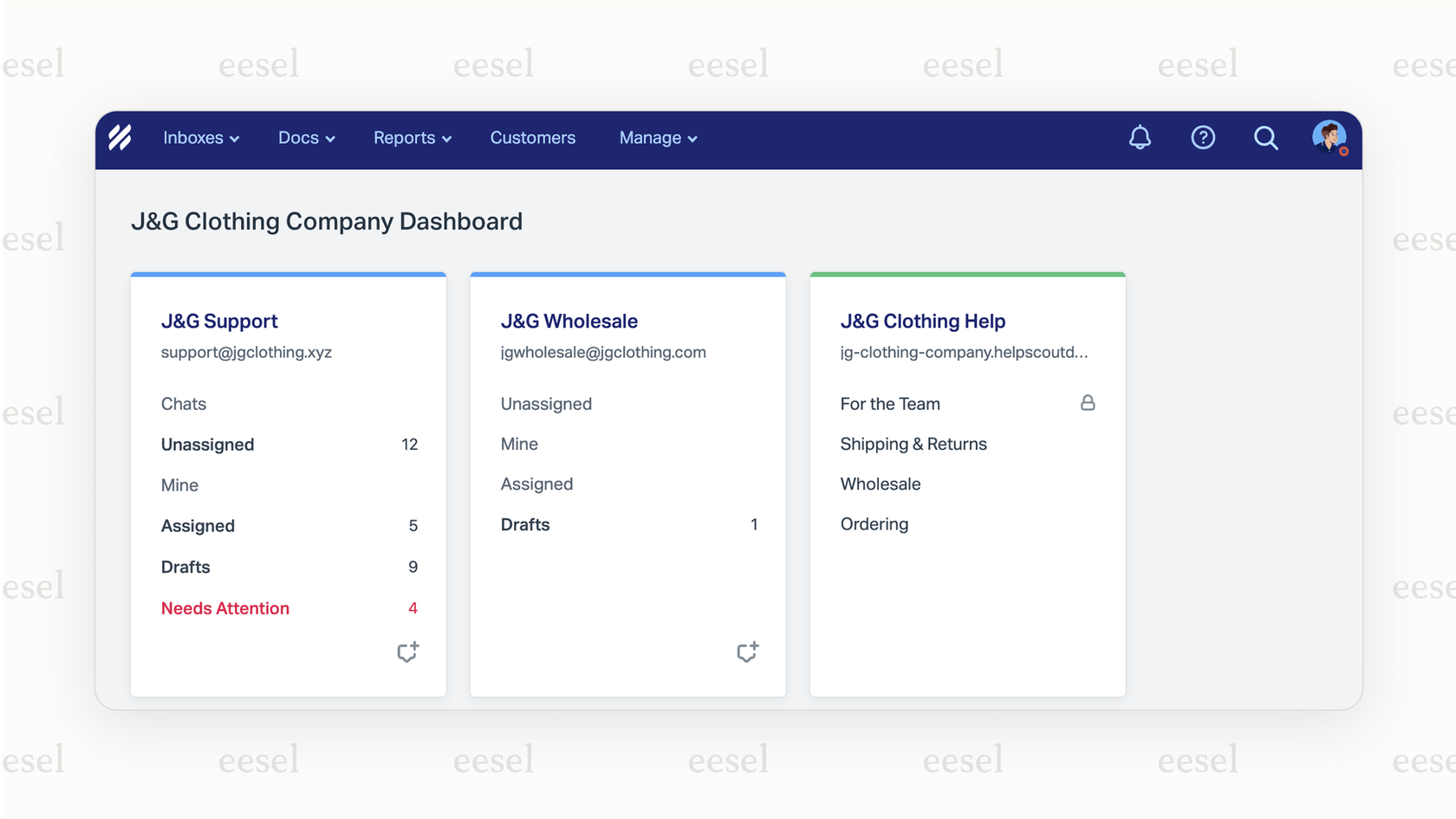Open Shipping & Returns collection
The width and height of the screenshot is (1456, 819).
coord(913,444)
